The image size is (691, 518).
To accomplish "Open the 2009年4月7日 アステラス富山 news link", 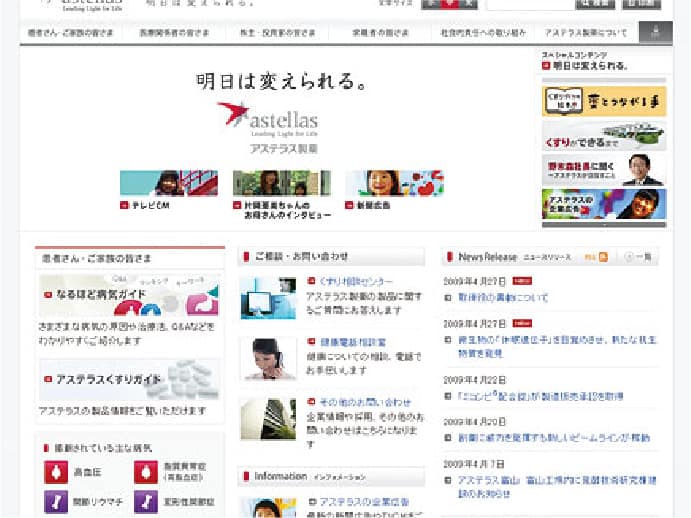I will point(557,486).
